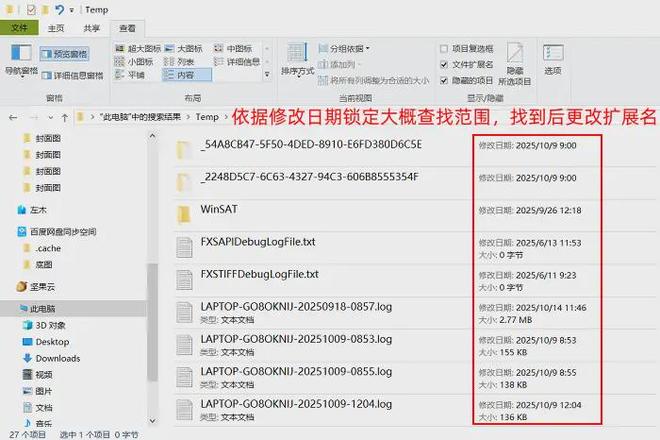Select LAPTOP-GO8OKNIJ-20250918-0857.log file
This screenshot has width=660, height=440.
point(415,312)
